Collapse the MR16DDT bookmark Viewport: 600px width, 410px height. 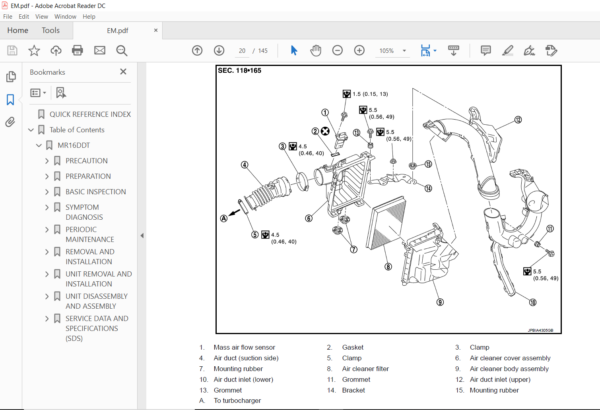pyautogui.click(x=39, y=145)
